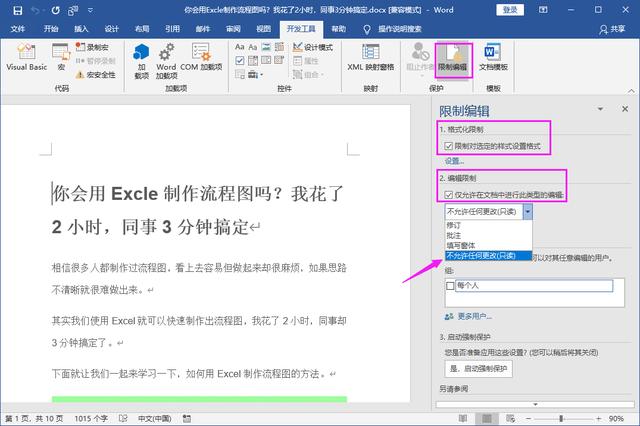Image resolution: width=640 pixels, height=426 pixels.
Task: Start 录制宏 (Record Macro)
Action: [x=92, y=47]
